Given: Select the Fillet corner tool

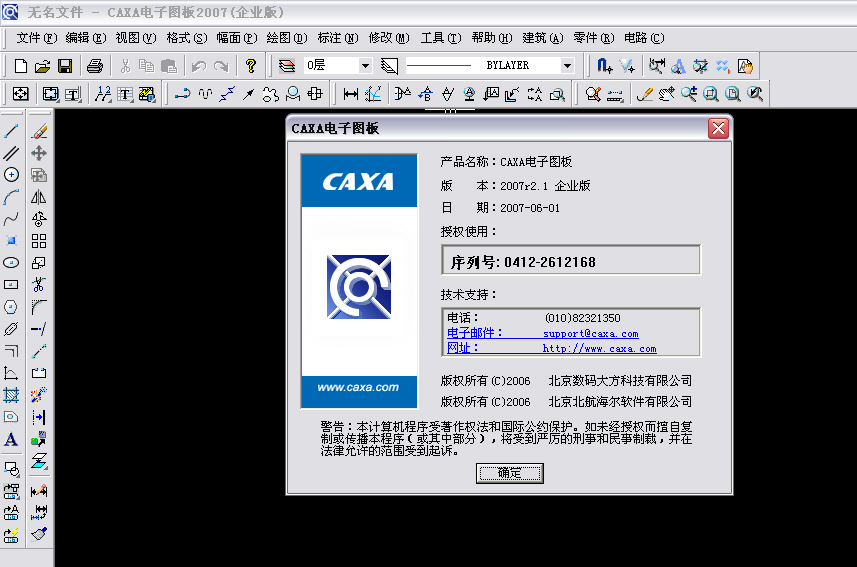Looking at the screenshot, I should [x=39, y=307].
